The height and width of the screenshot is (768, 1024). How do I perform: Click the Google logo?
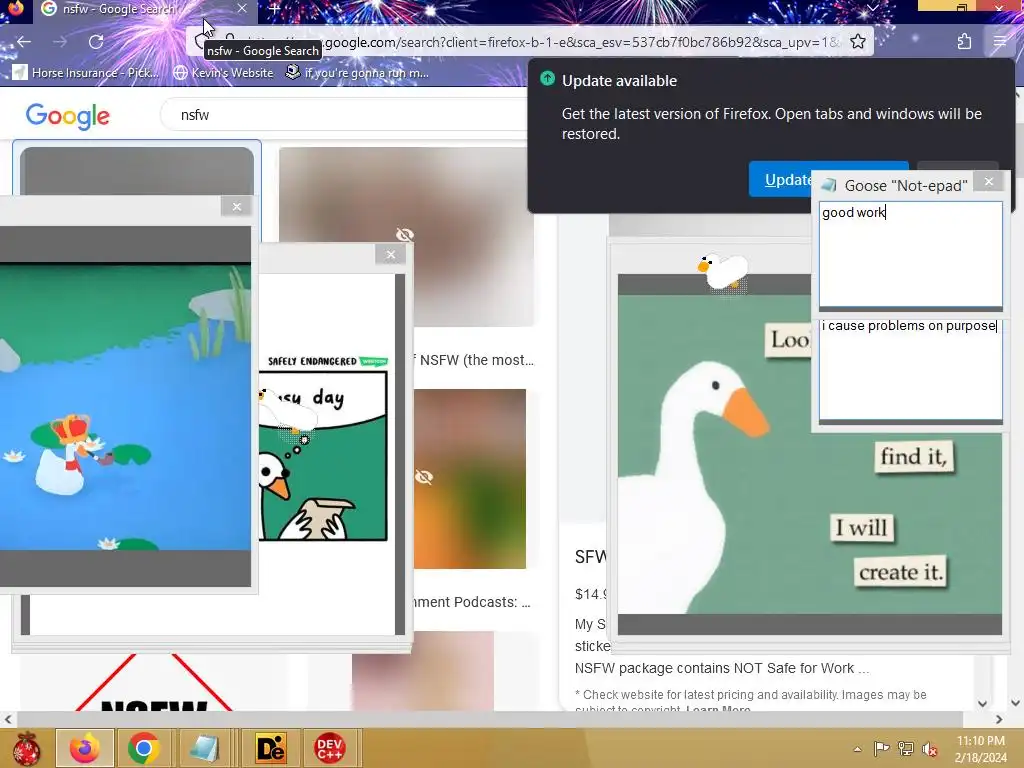point(67,116)
